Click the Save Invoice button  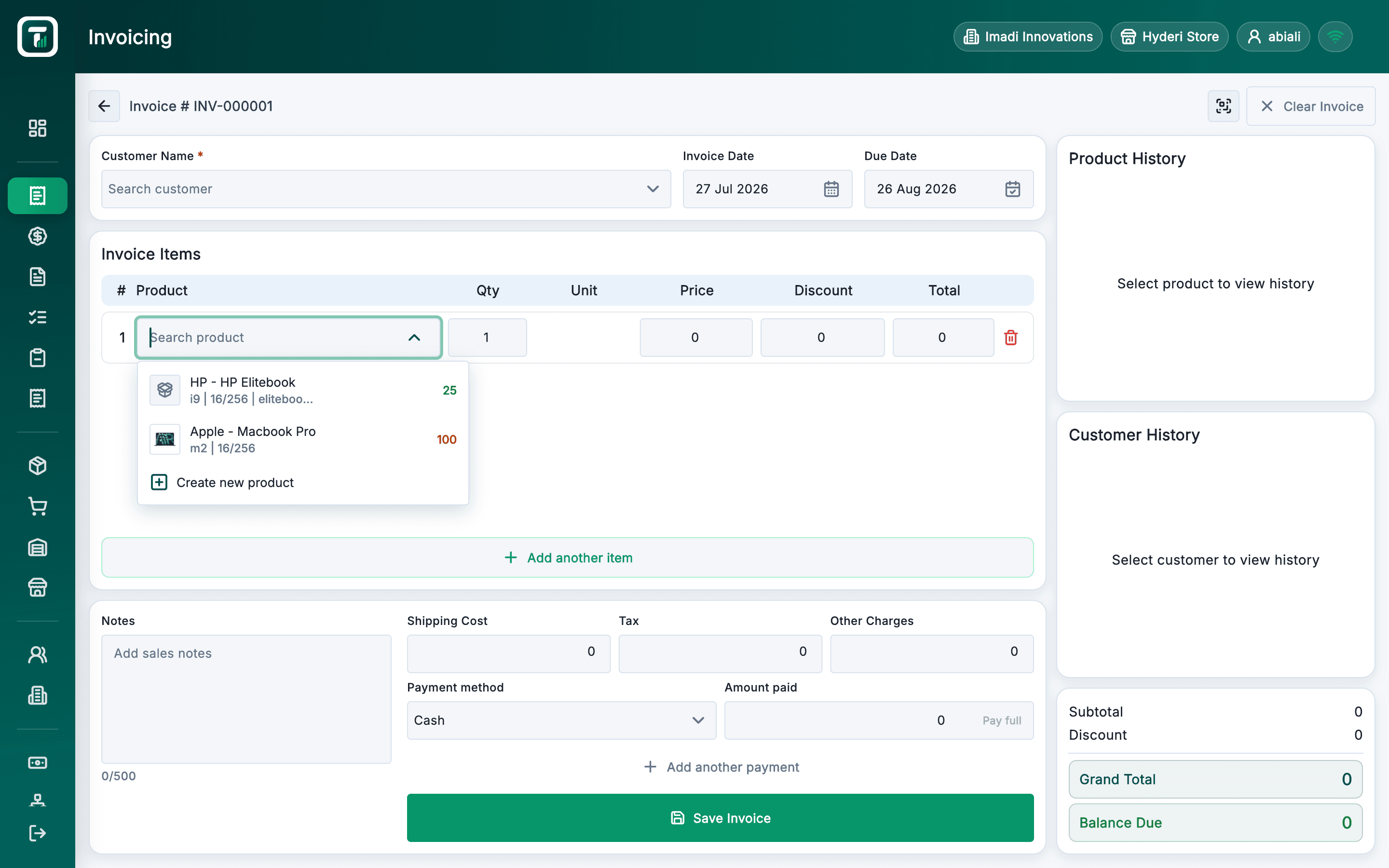click(x=721, y=818)
